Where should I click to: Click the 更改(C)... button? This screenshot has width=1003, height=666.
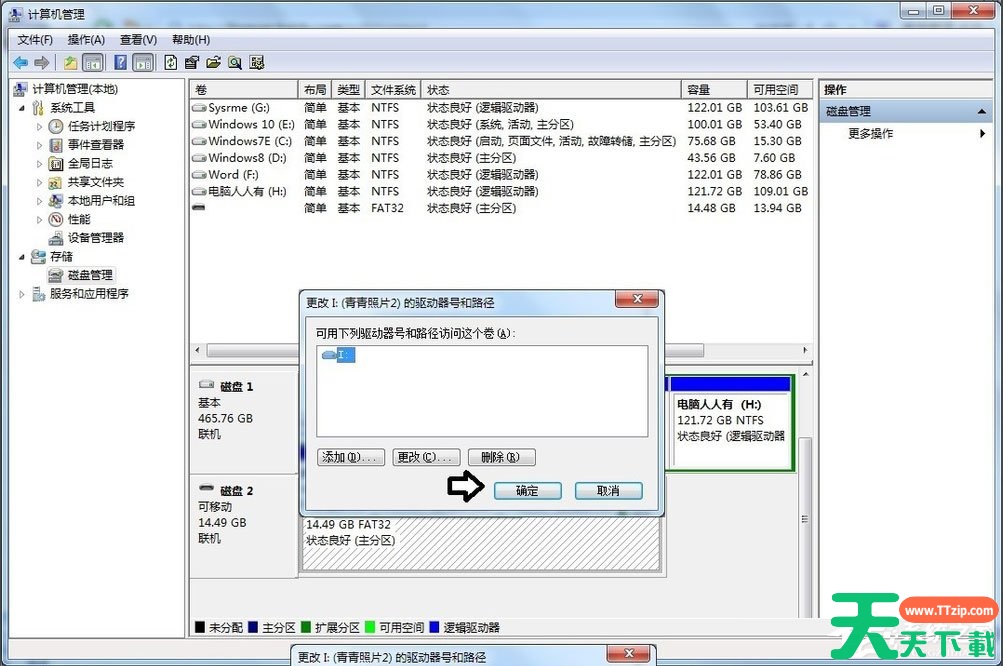[427, 457]
